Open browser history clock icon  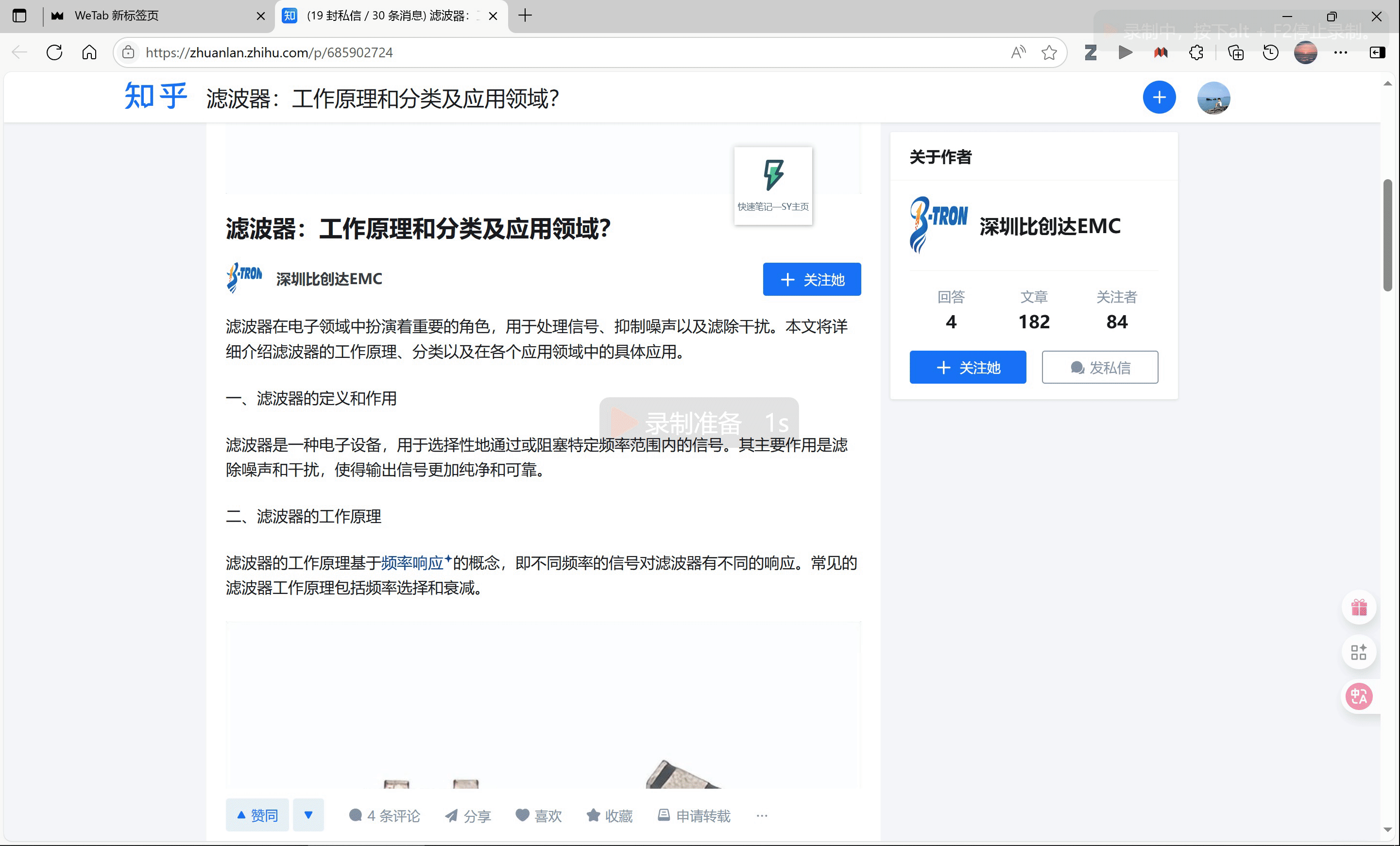point(1270,52)
